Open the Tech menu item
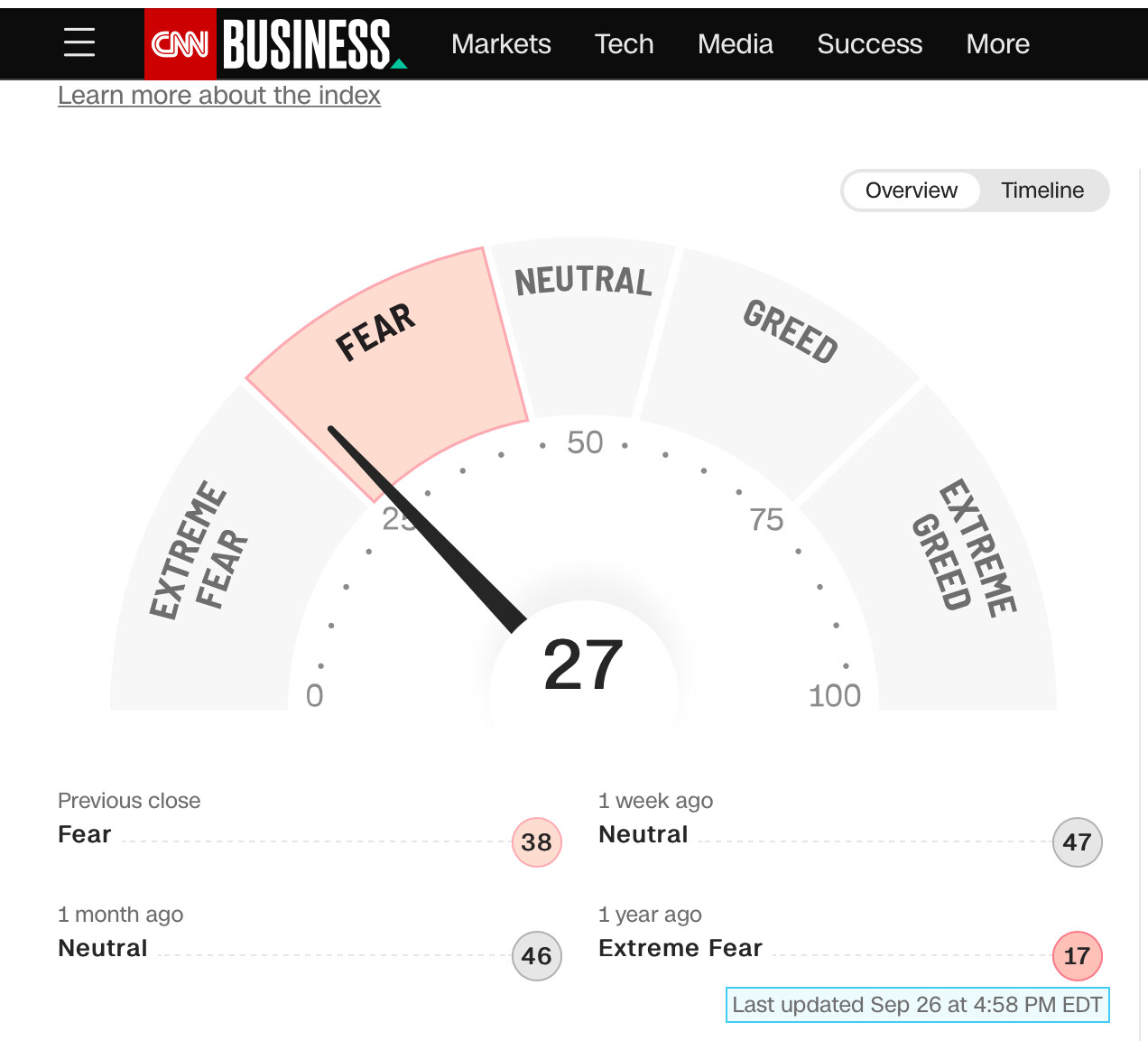This screenshot has height=1041, width=1148. click(x=624, y=43)
